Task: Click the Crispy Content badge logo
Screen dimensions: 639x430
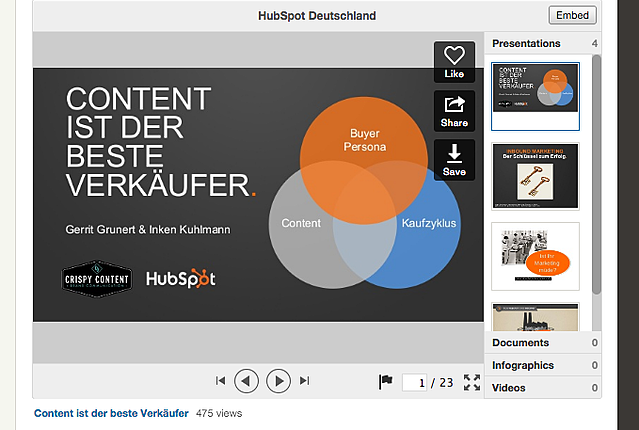Action: click(97, 279)
